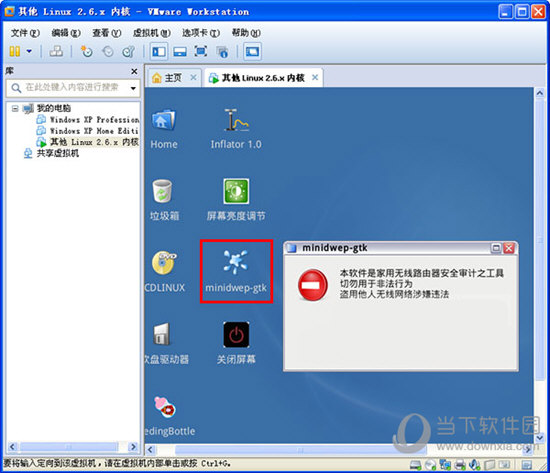
Task: Close the library (库) panel
Action: 134,72
